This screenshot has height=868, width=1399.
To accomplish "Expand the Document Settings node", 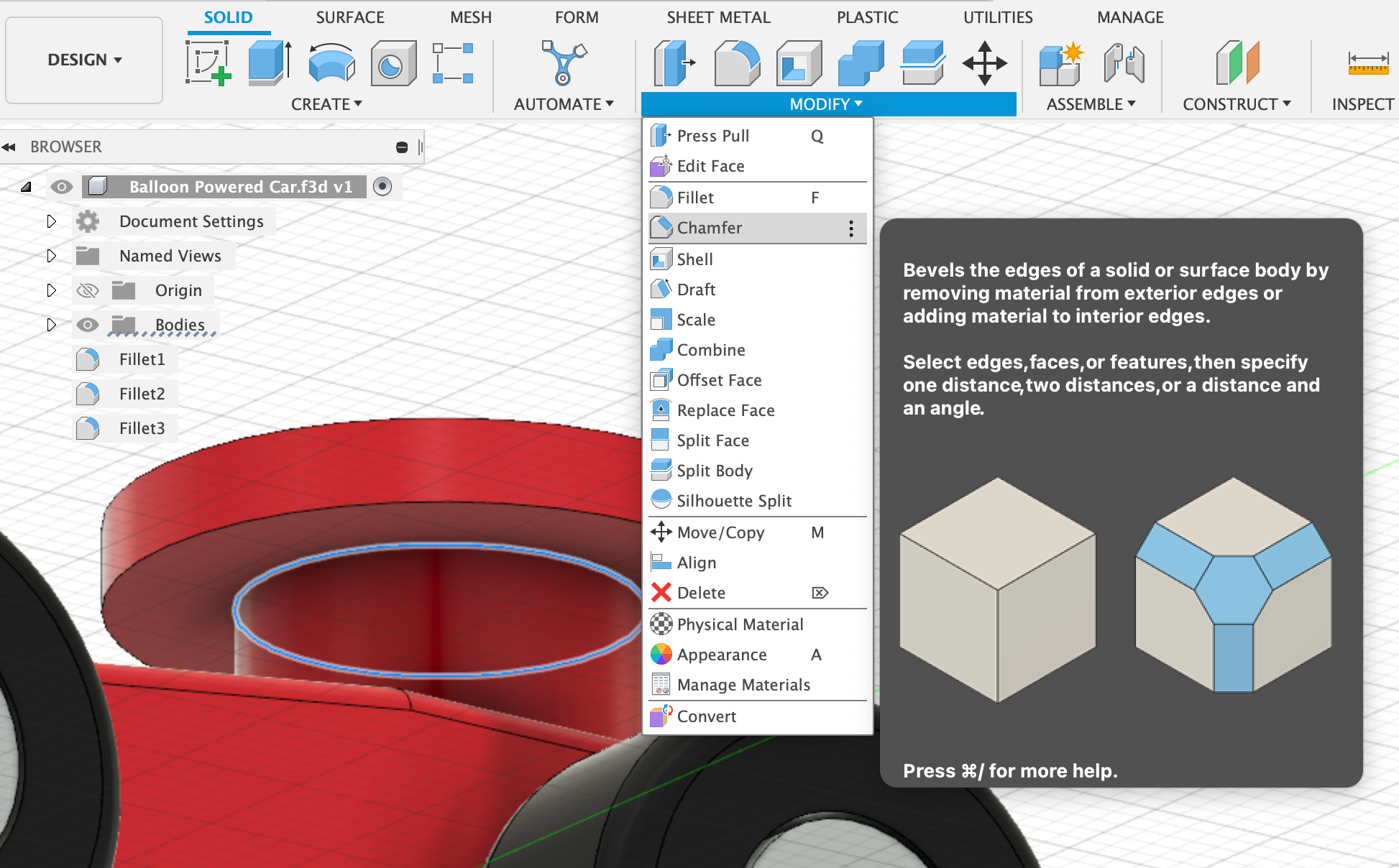I will coord(51,221).
